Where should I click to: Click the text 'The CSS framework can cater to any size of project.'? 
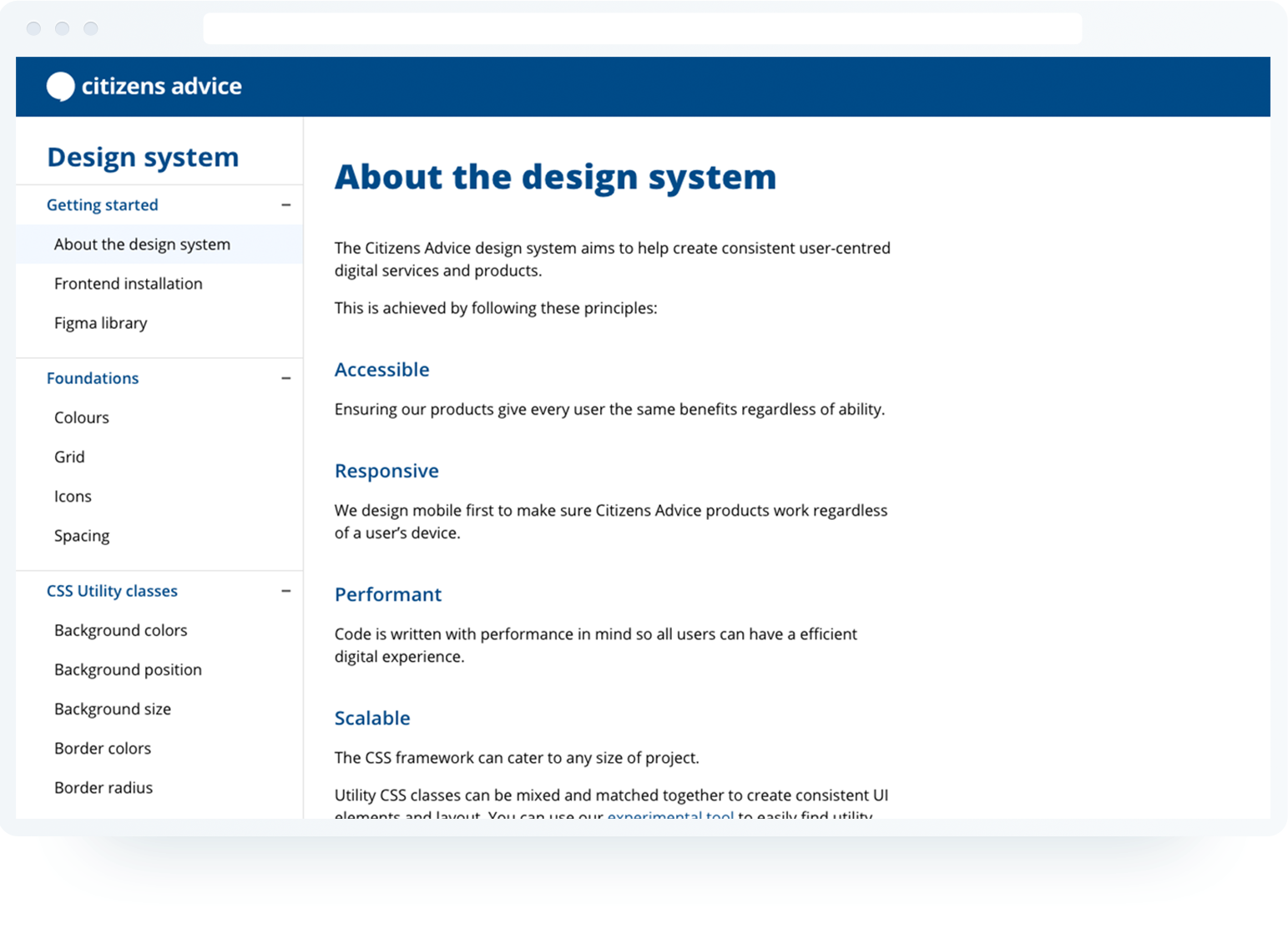click(517, 758)
